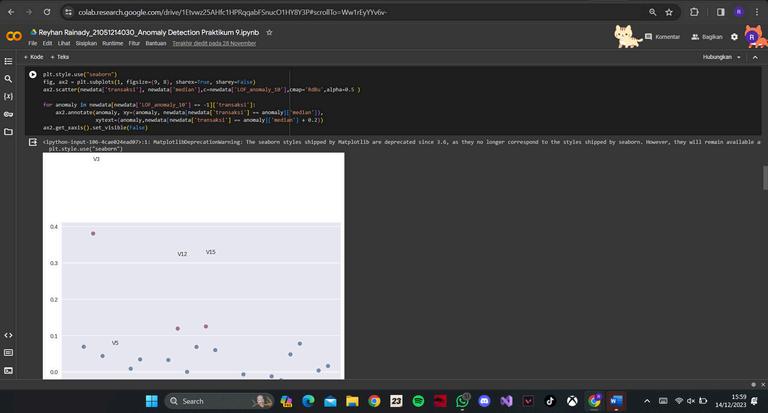
Task: Open Spotify from taskbar
Action: point(418,401)
